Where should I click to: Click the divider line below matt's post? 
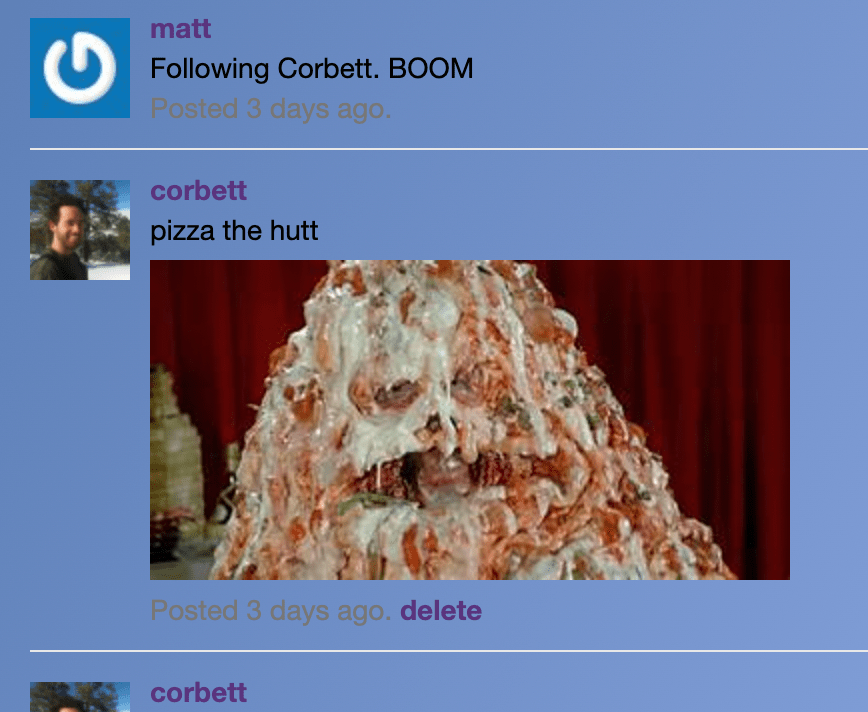pos(449,149)
